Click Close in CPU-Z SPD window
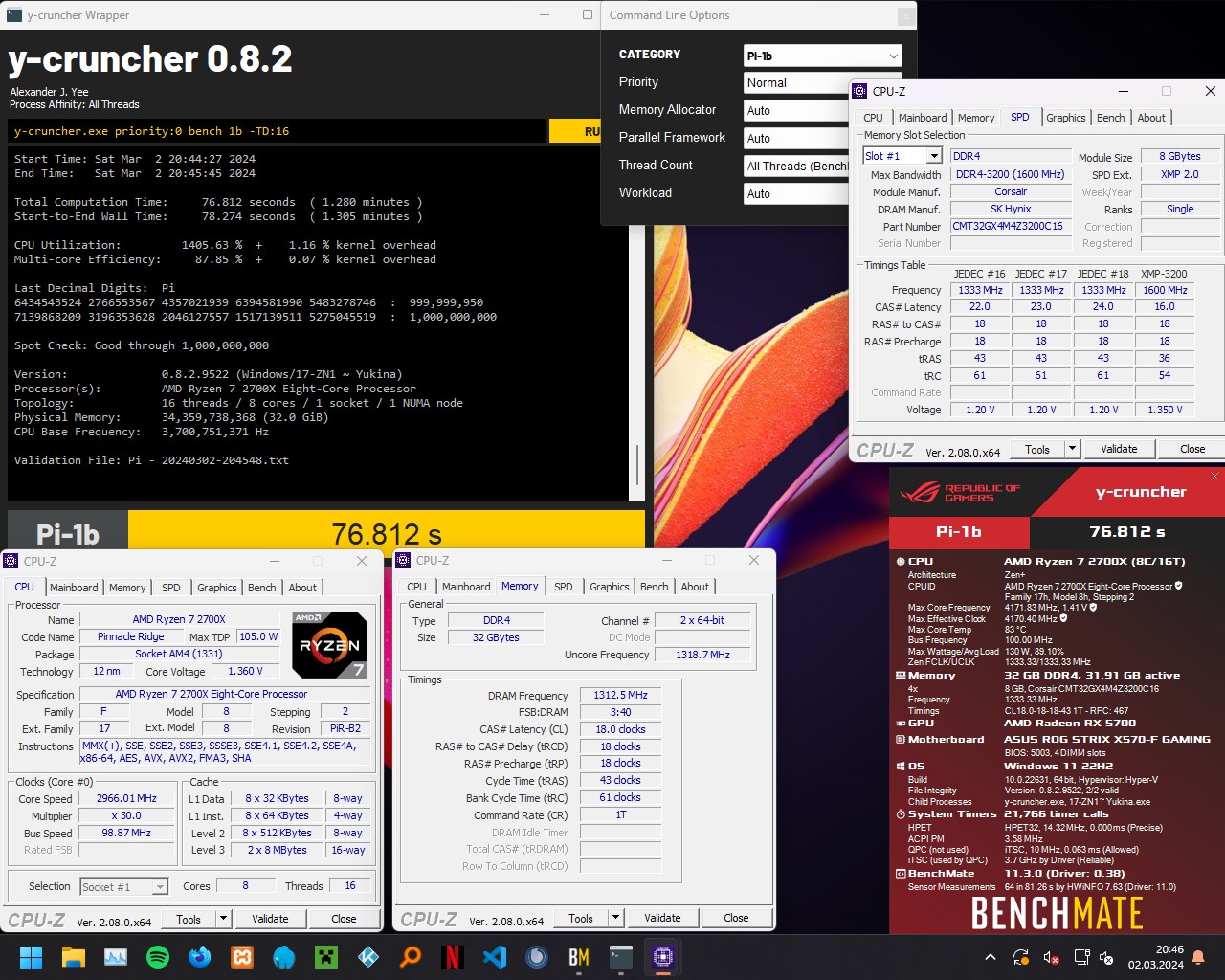This screenshot has height=980, width=1225. [x=1192, y=449]
